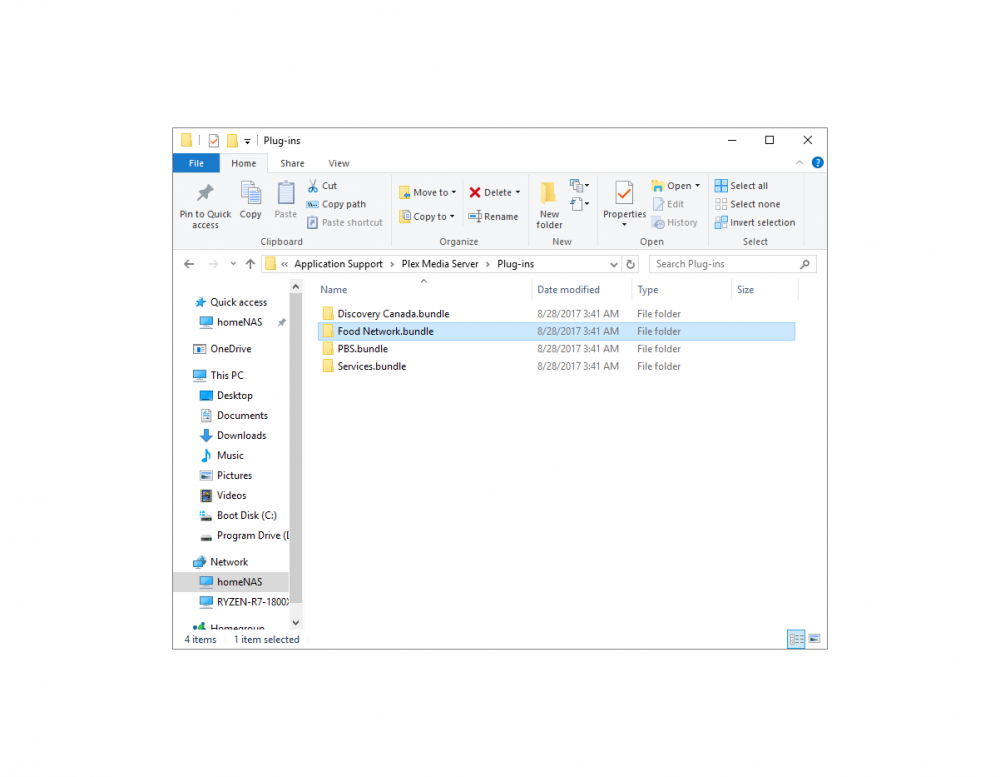Refresh the current folder view

630,264
